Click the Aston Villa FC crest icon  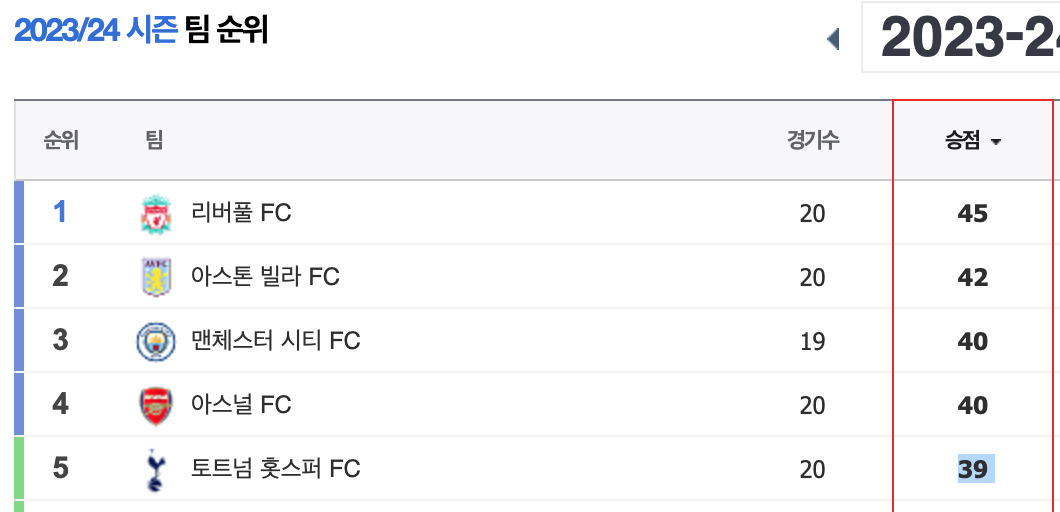pos(156,277)
